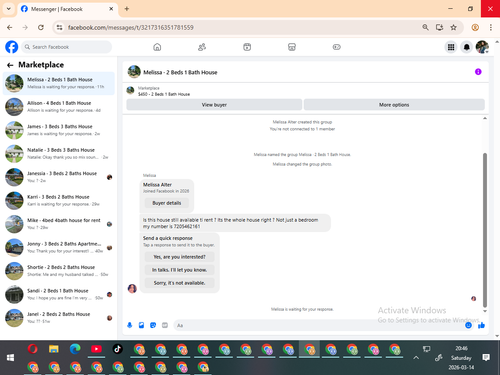Reload the page

pyautogui.click(x=41, y=28)
